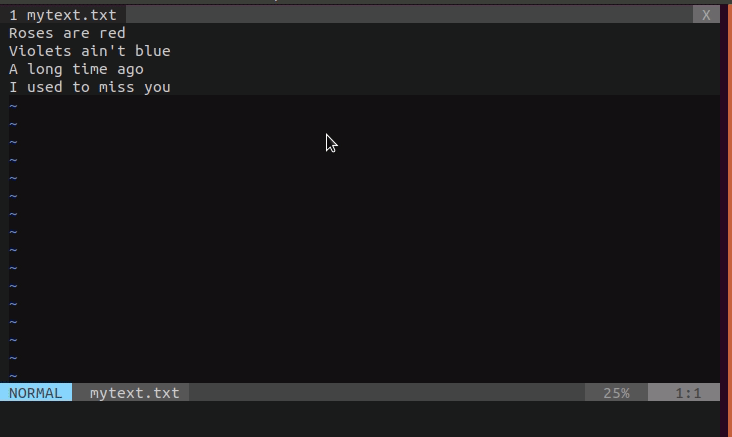This screenshot has width=732, height=437.
Task: Select the "1 mytext.txt" tab
Action: point(63,15)
